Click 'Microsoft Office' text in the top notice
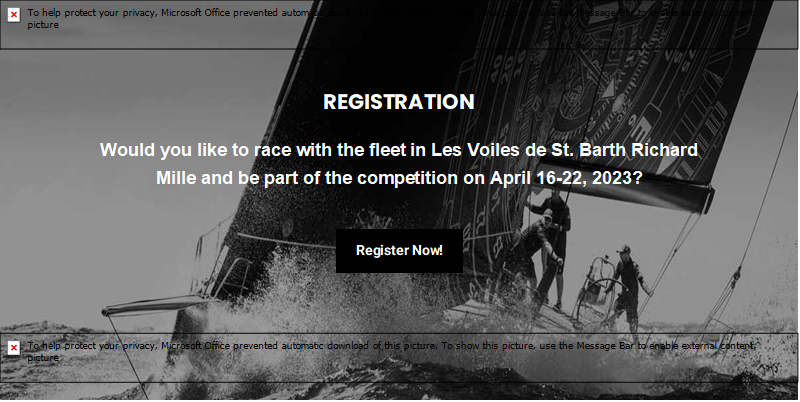800x402 pixels. click(x=196, y=13)
